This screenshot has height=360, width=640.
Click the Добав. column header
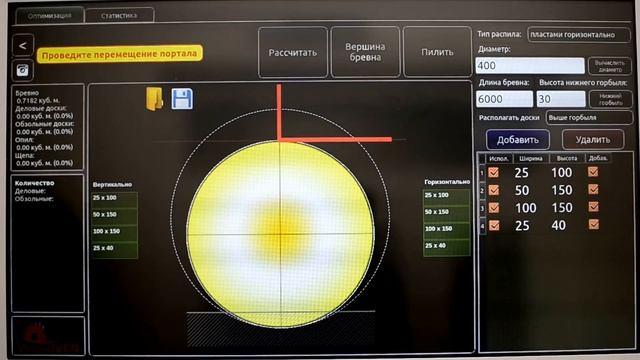pos(598,158)
